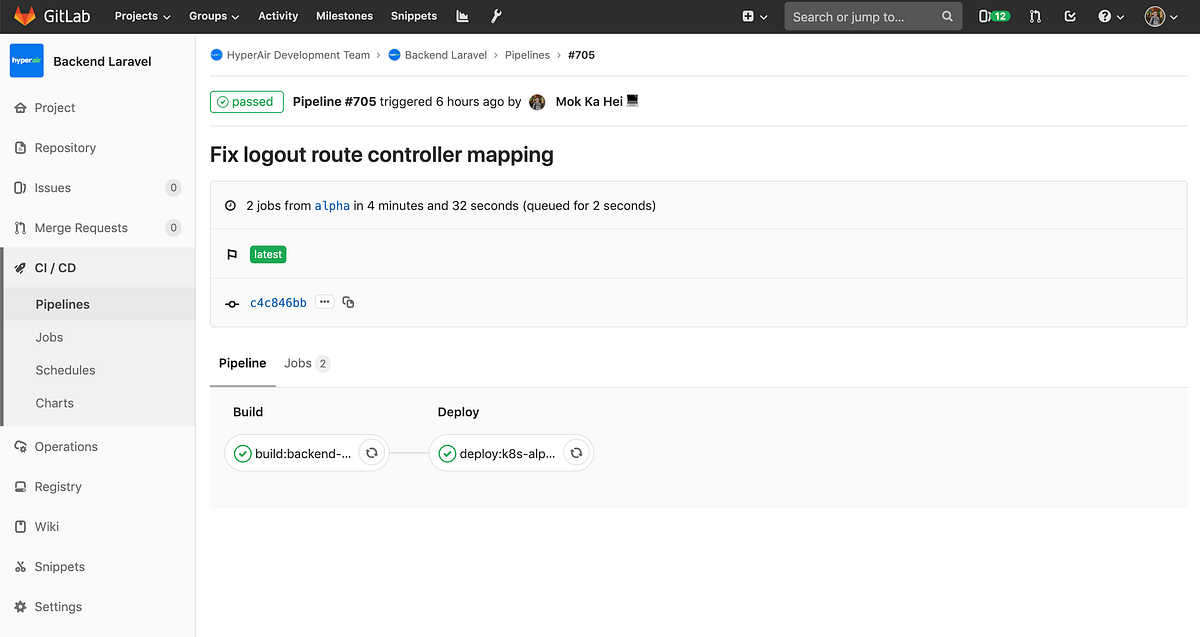Image resolution: width=1200 pixels, height=637 pixels.
Task: Expand commit details ellipsis button
Action: point(324,301)
